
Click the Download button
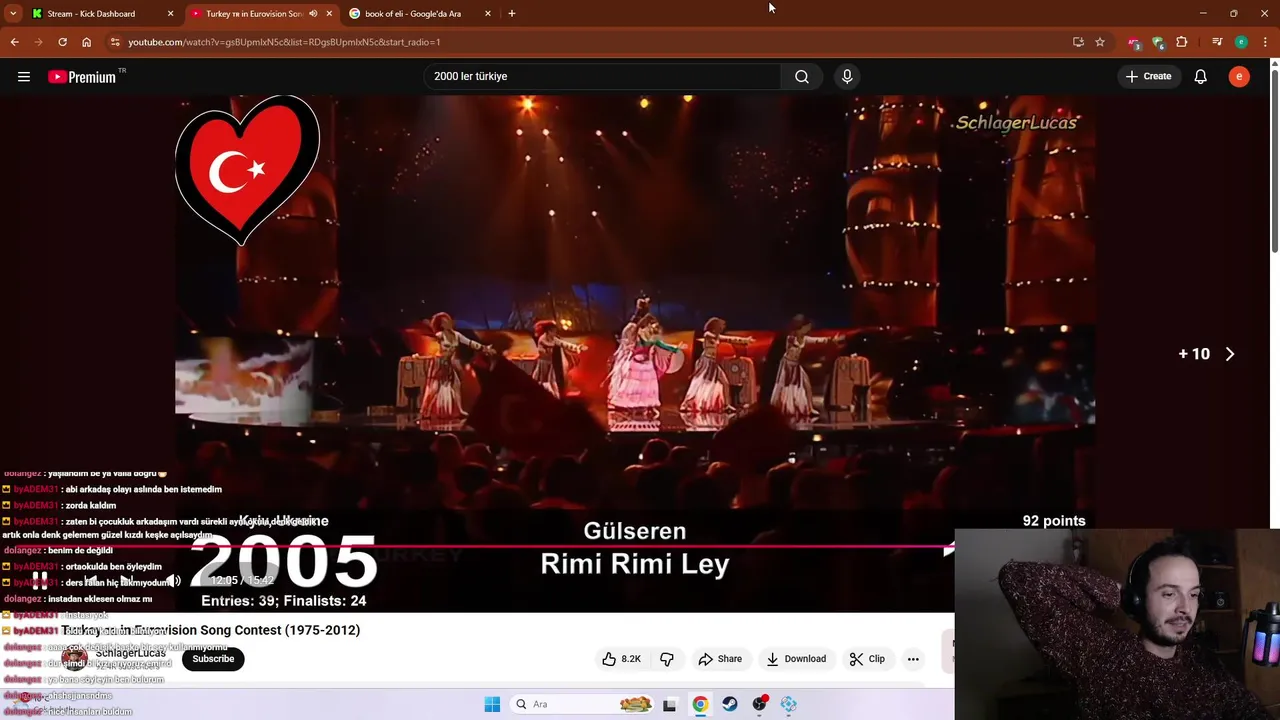click(796, 659)
